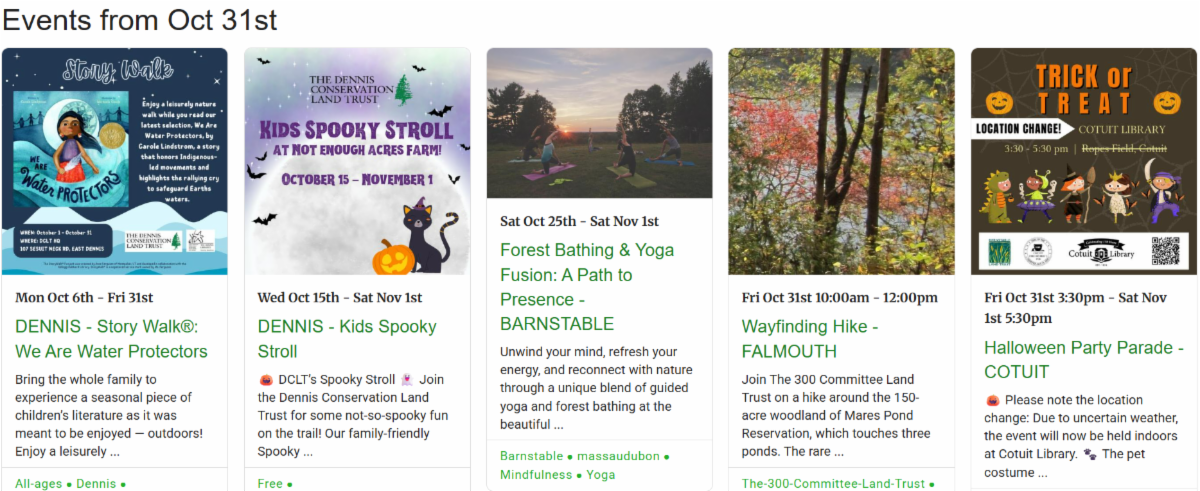Click the paw prints emoji in Cotuit description
The width and height of the screenshot is (1200, 491).
[x=1089, y=453]
